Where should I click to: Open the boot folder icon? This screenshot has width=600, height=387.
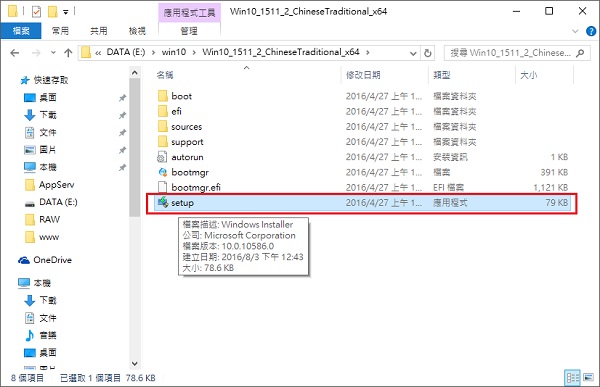tap(163, 96)
